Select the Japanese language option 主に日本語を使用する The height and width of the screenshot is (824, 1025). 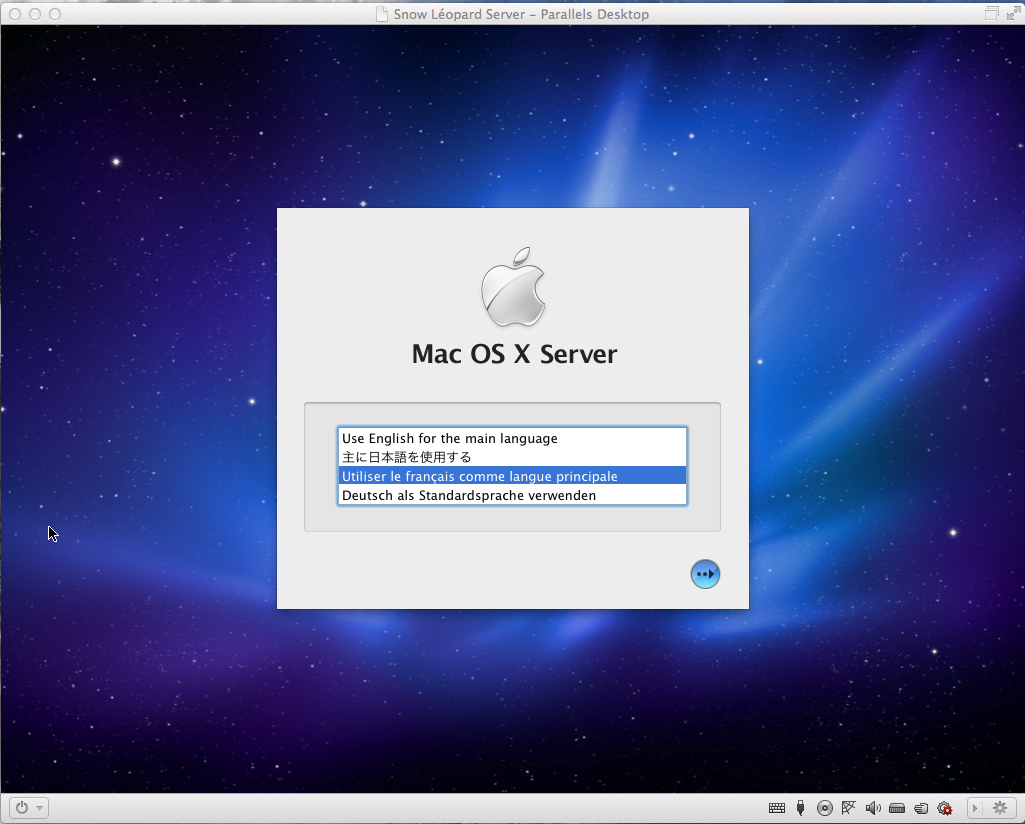(x=512, y=457)
